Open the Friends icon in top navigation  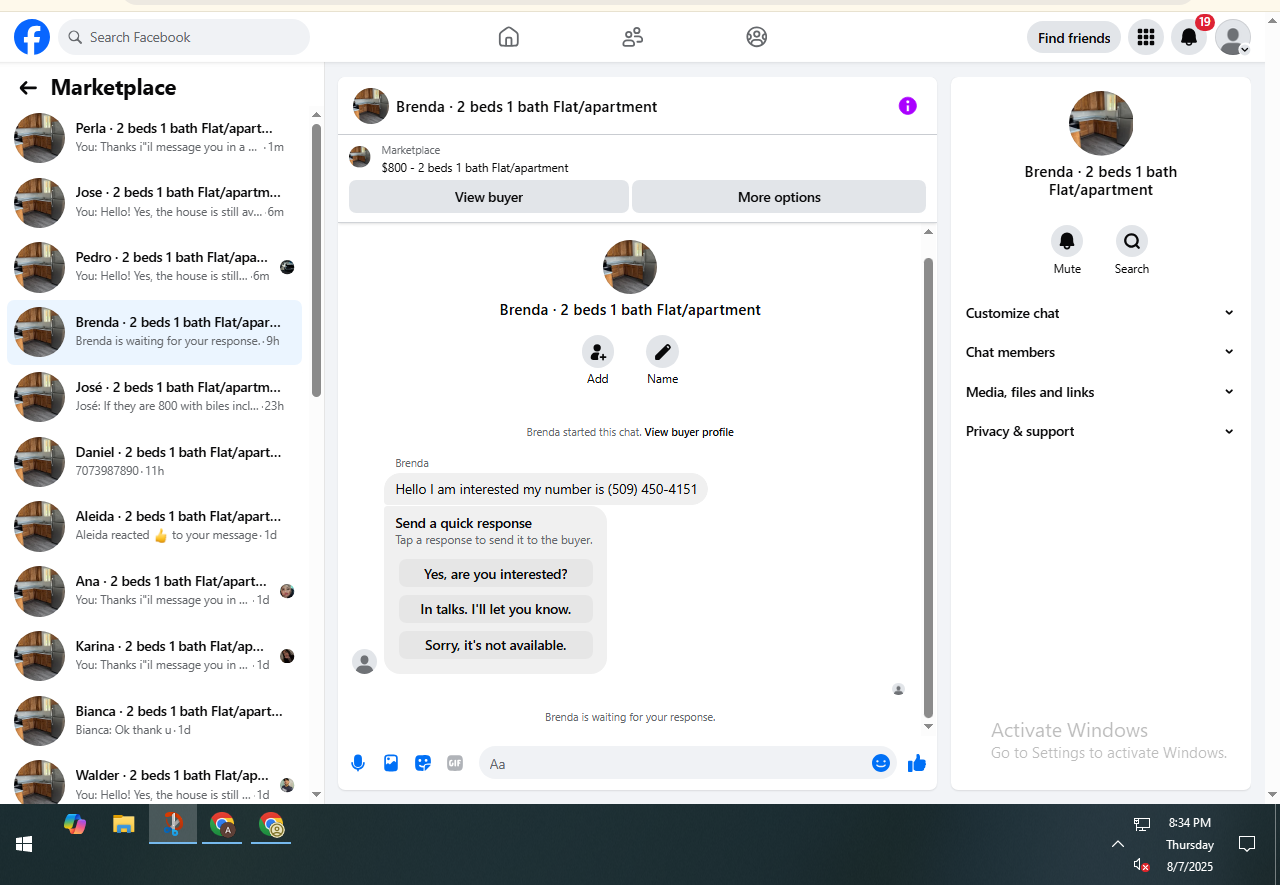[632, 38]
